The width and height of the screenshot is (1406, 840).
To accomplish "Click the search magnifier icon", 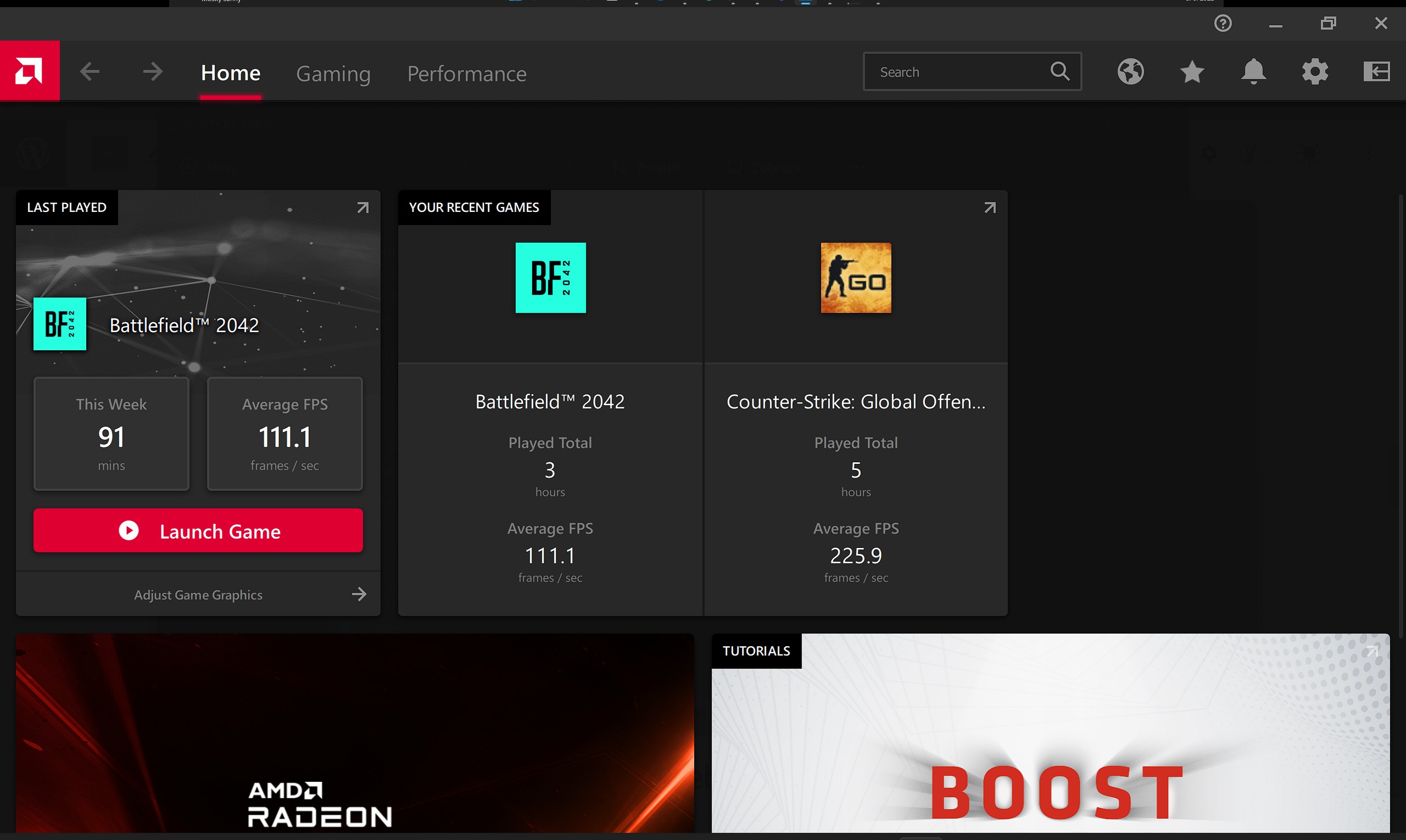I will [x=1059, y=71].
